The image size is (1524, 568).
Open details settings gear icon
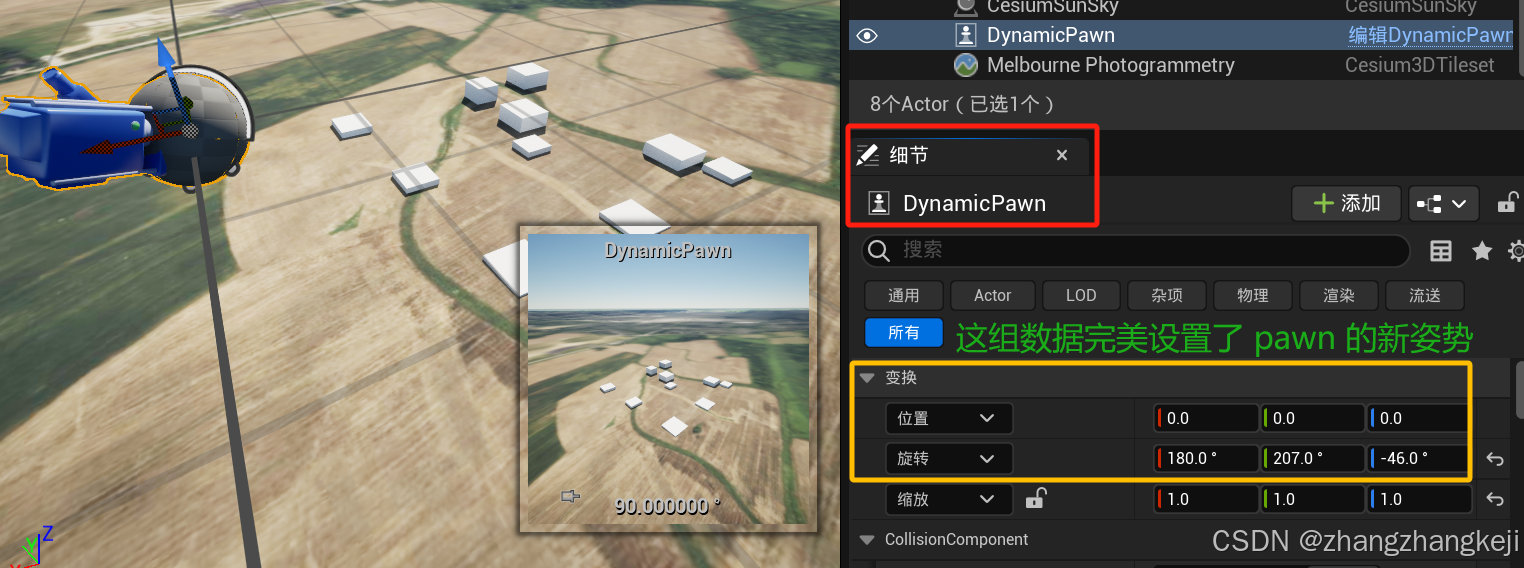1516,251
